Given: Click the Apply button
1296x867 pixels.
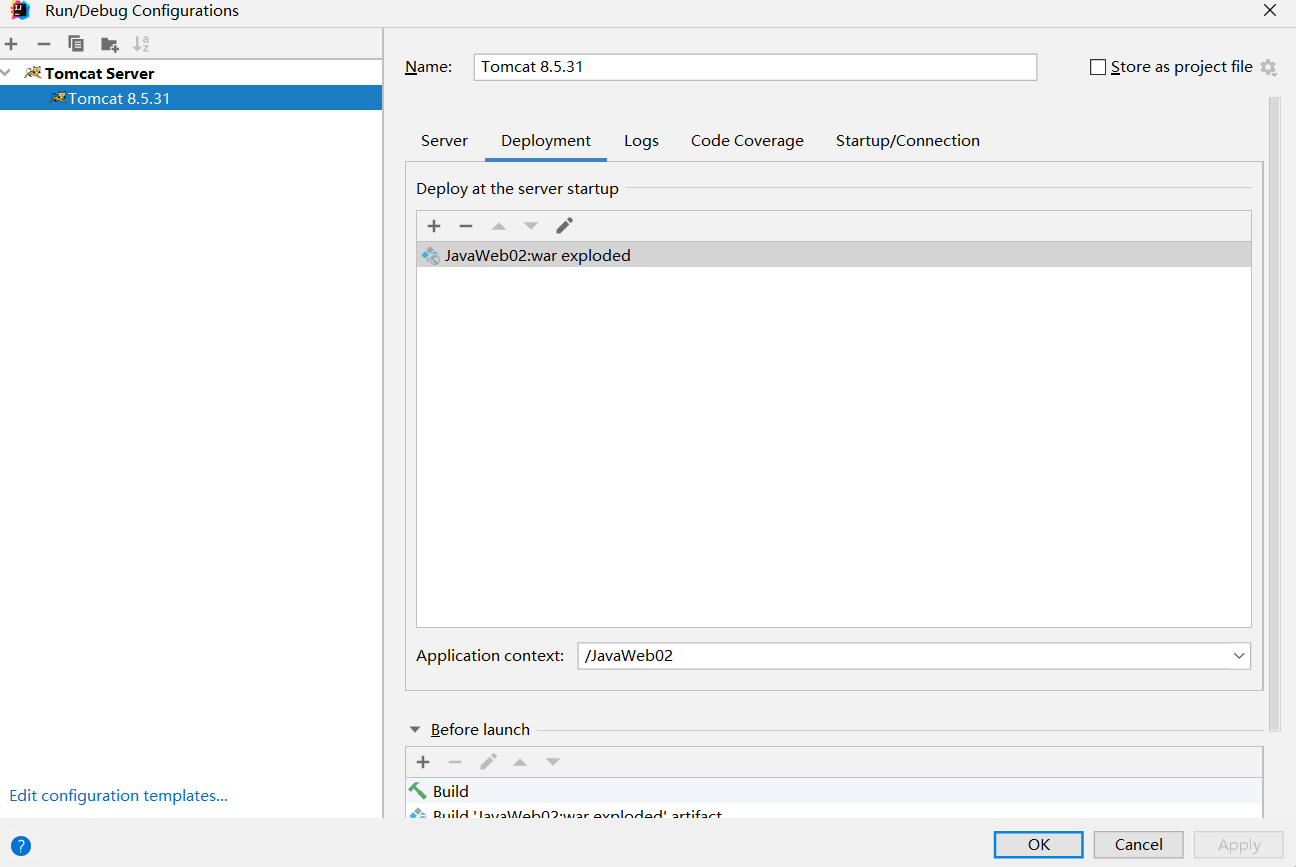Looking at the screenshot, I should click(x=1239, y=844).
